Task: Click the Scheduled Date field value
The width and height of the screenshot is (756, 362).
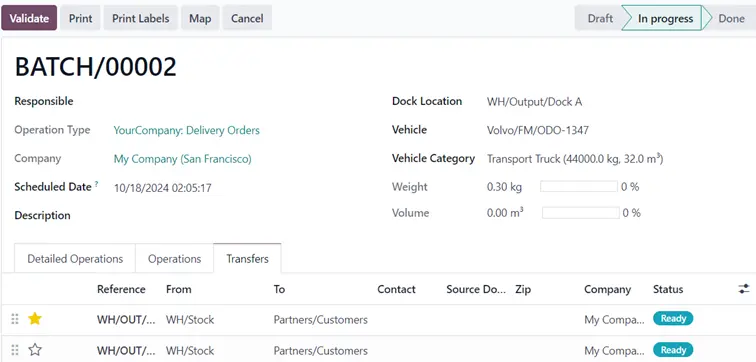Action: point(163,188)
